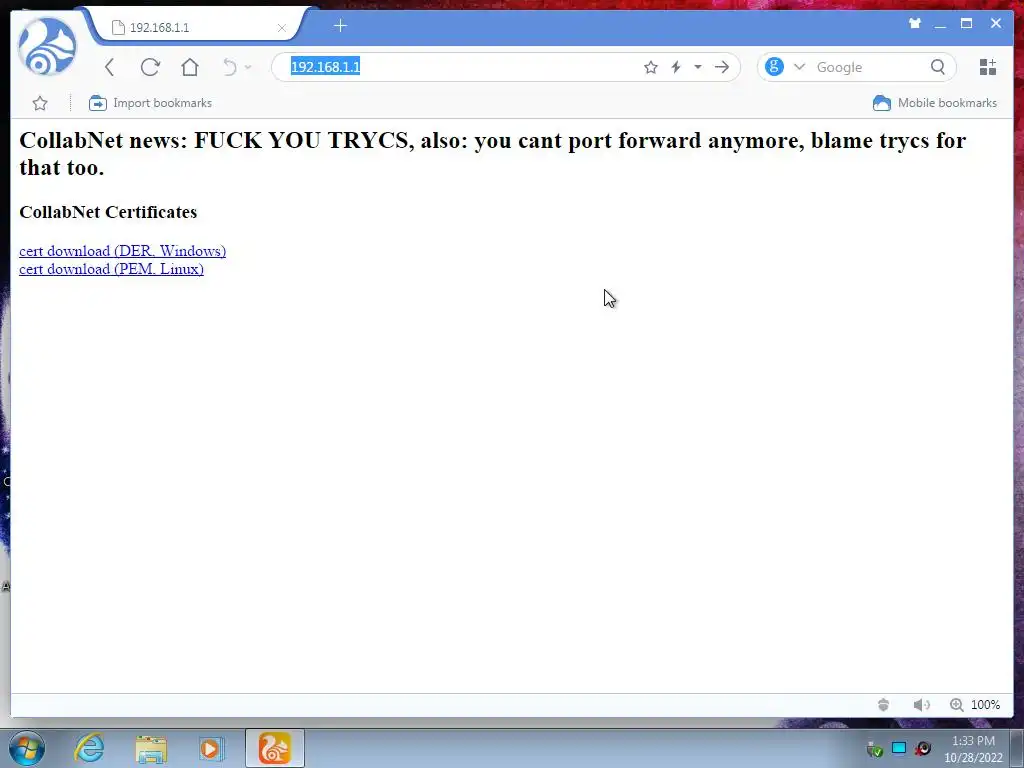Click the green shield tray icon
The width and height of the screenshot is (1024, 768).
click(875, 749)
